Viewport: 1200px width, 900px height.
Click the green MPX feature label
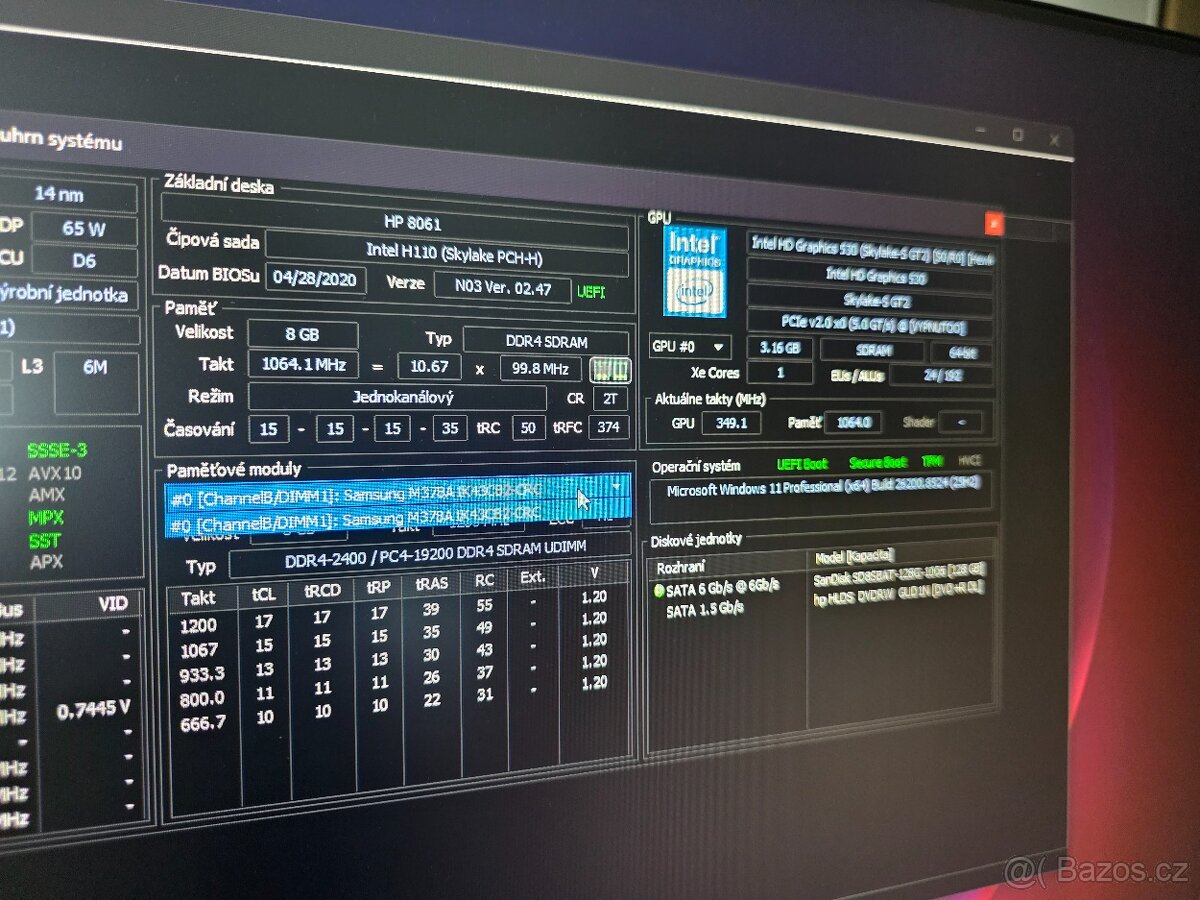(46, 518)
